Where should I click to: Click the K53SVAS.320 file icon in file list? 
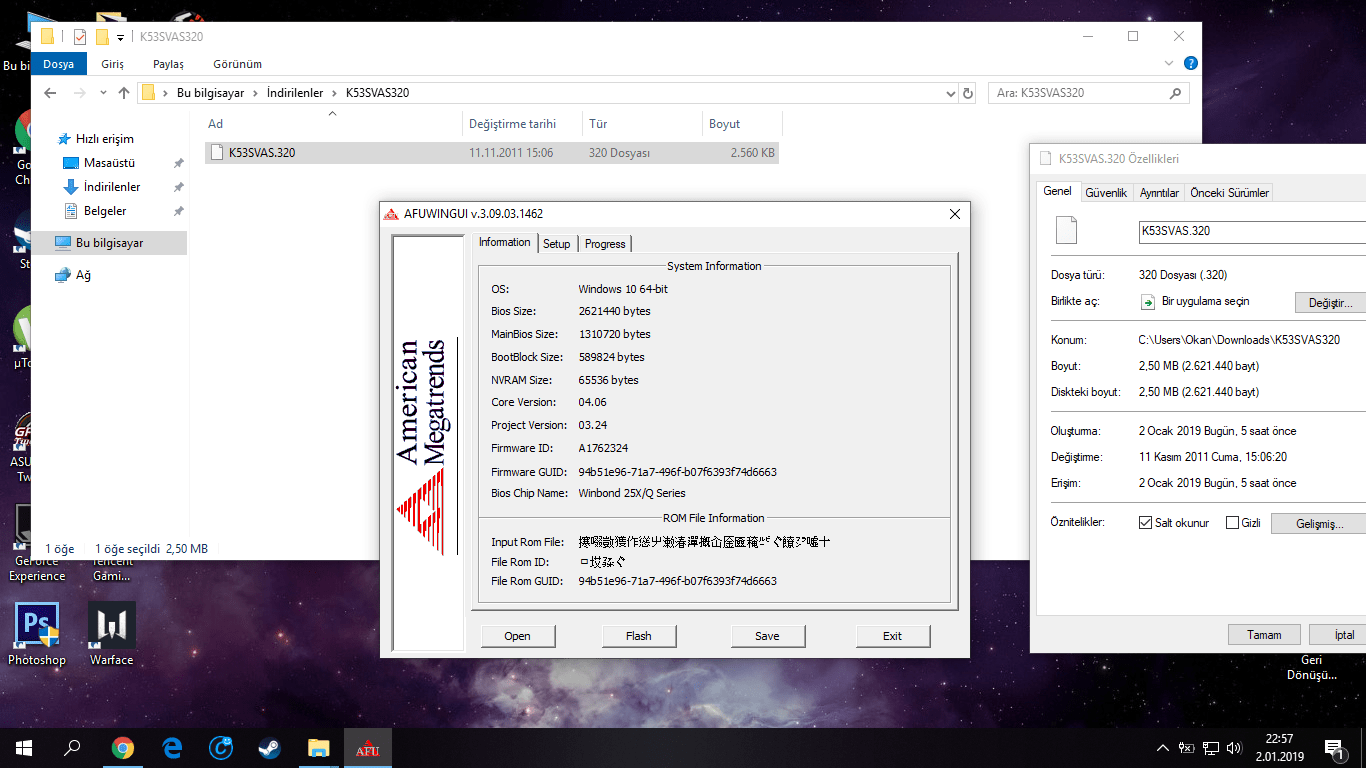[217, 153]
